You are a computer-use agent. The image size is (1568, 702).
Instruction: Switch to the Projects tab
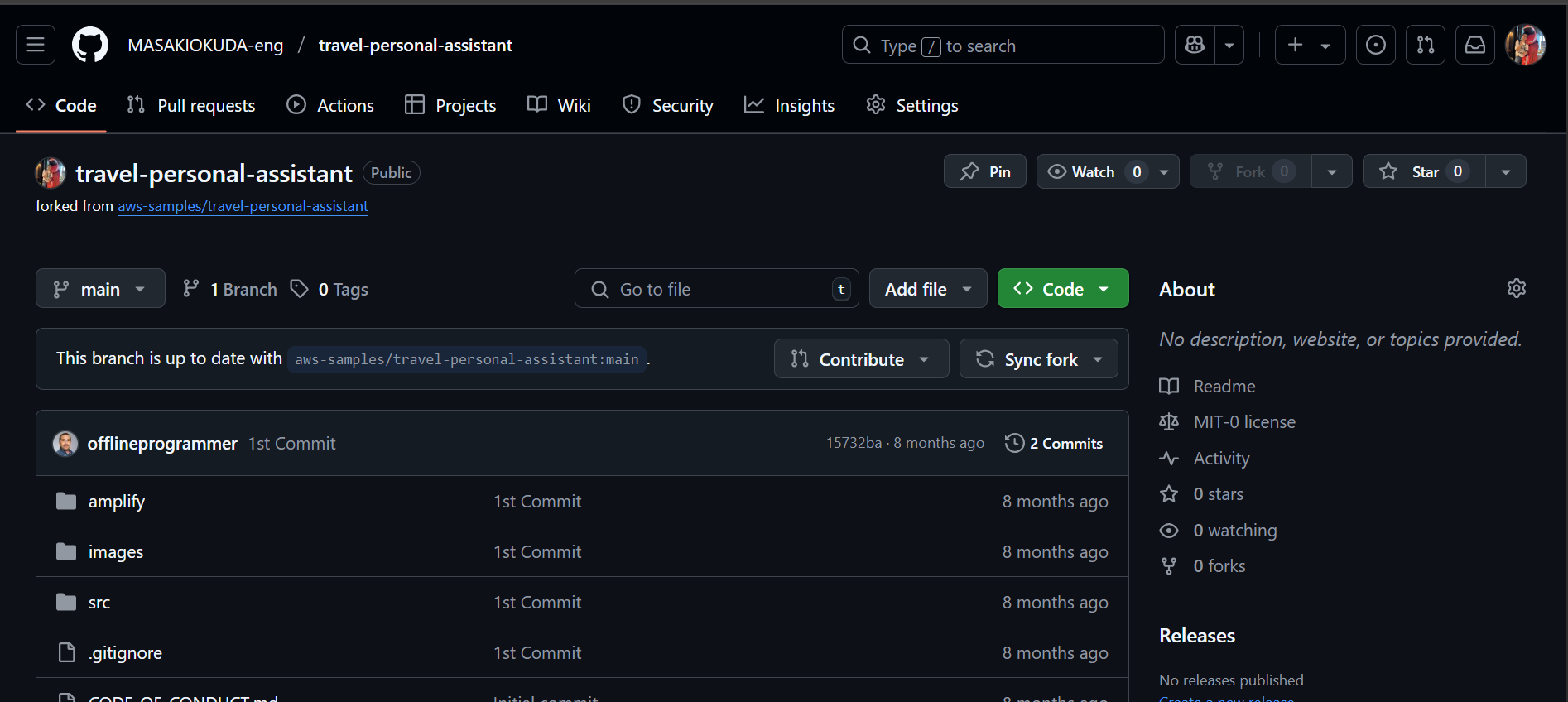point(450,105)
